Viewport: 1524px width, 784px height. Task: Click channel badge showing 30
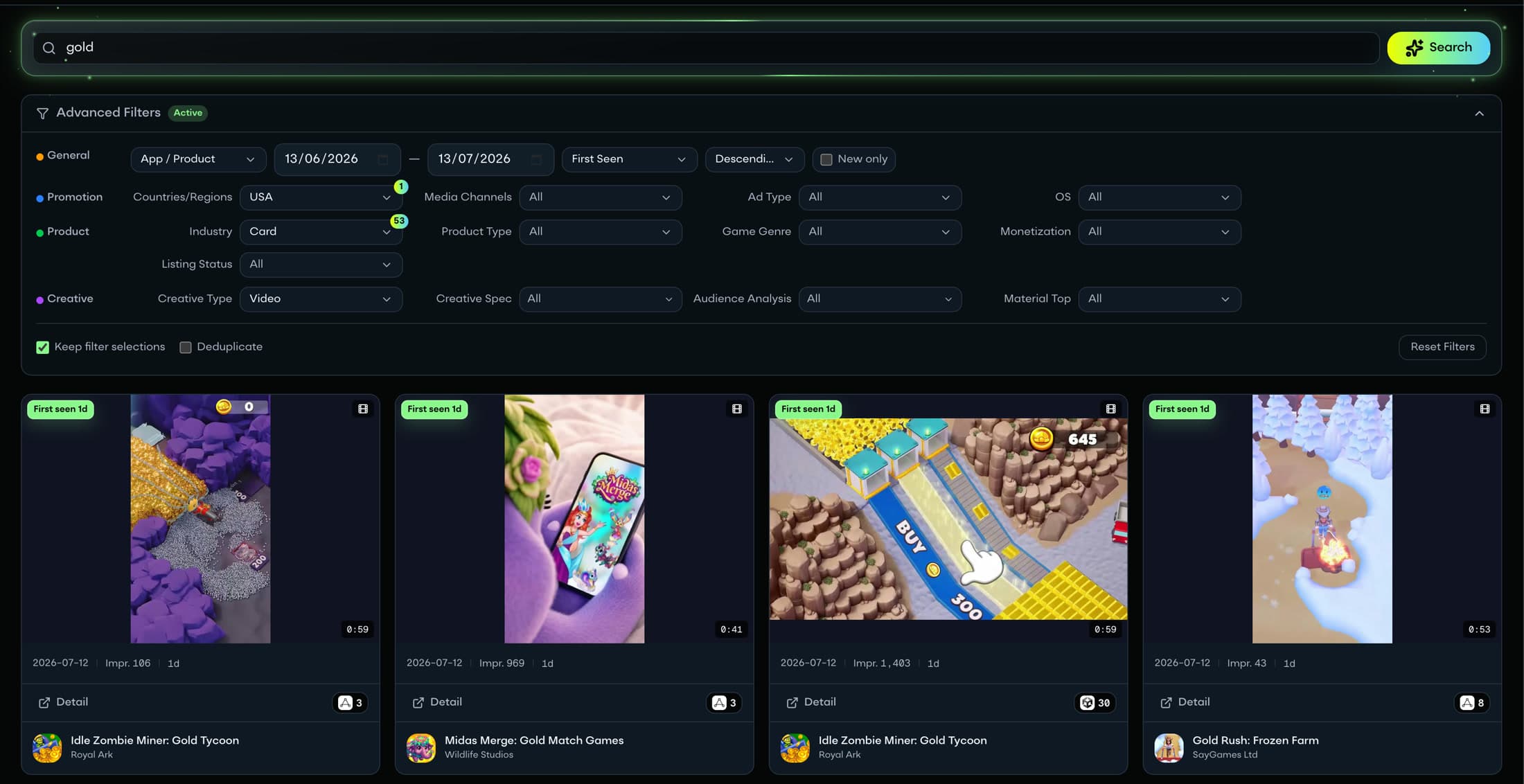(x=1095, y=703)
